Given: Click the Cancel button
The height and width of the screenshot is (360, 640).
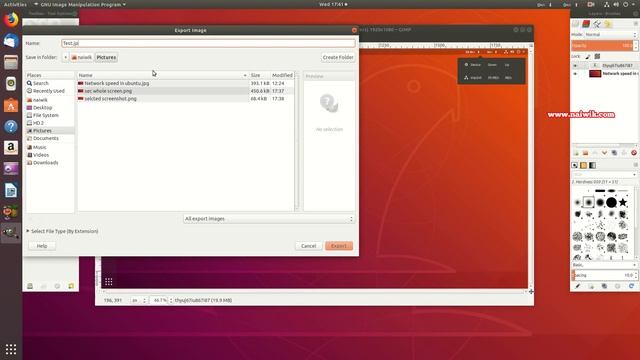Looking at the screenshot, I should (x=309, y=246).
